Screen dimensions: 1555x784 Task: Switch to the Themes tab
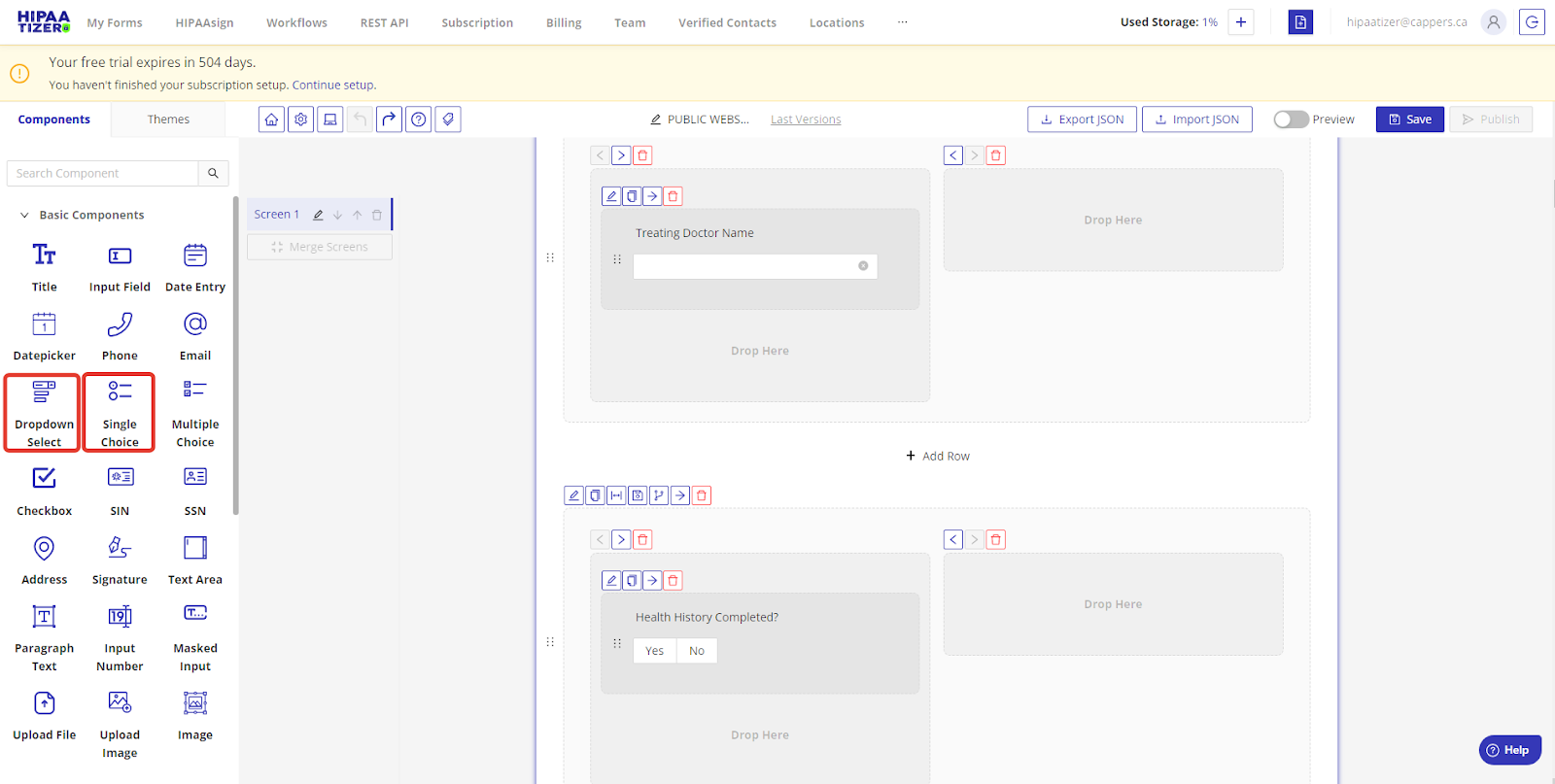(x=168, y=119)
